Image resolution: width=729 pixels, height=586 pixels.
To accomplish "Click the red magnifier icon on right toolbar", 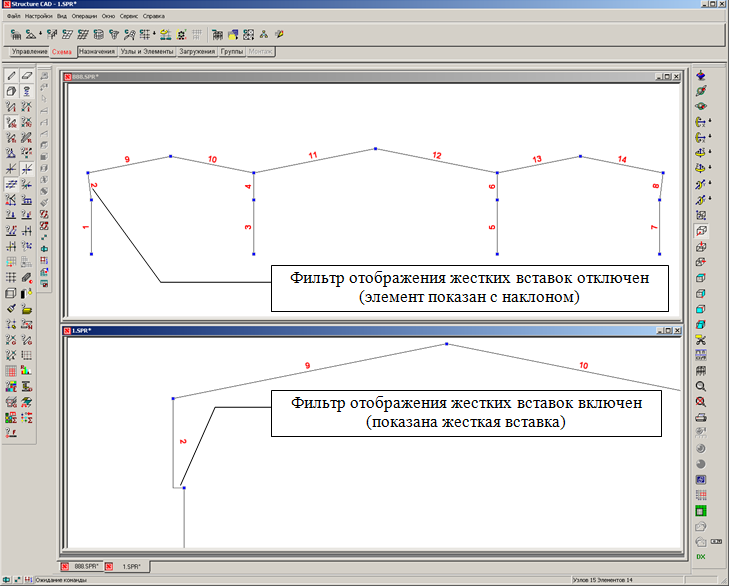I will (701, 401).
